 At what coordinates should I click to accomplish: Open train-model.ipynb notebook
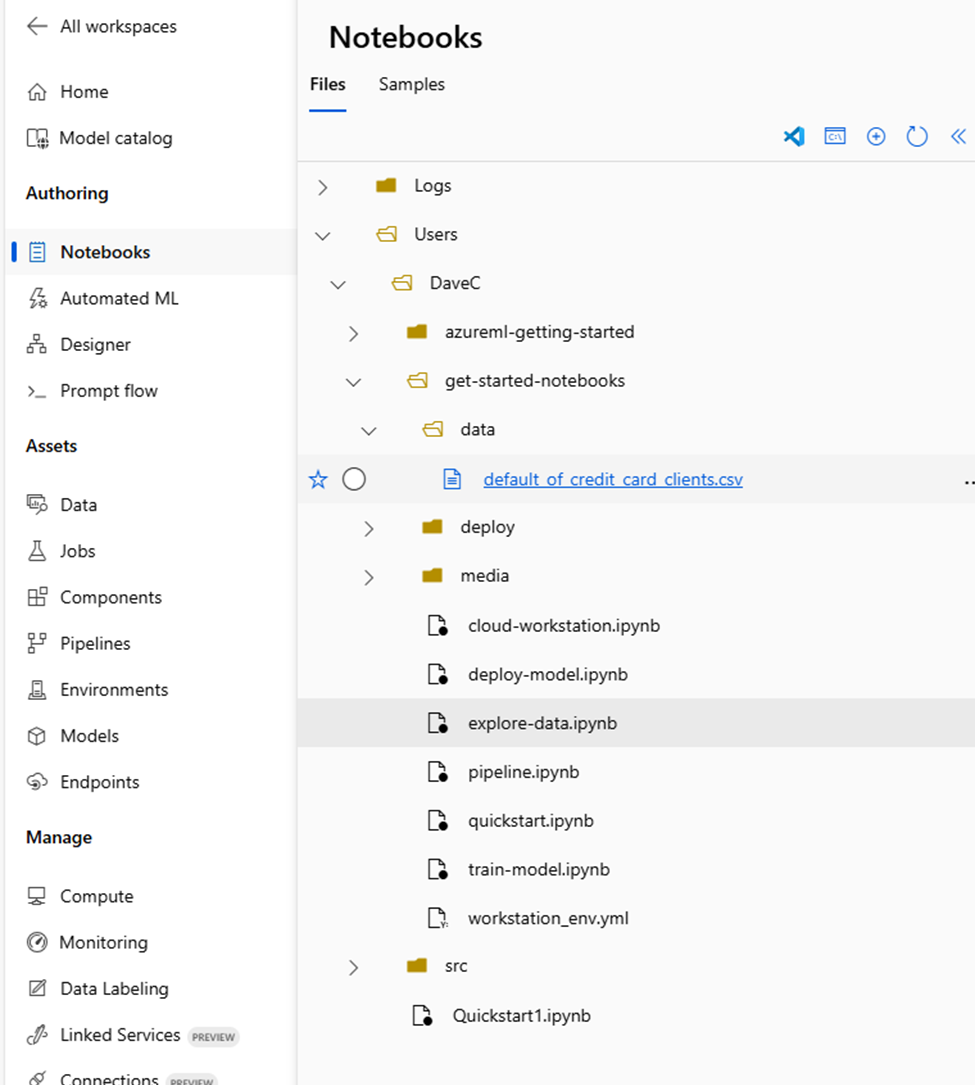click(x=539, y=869)
